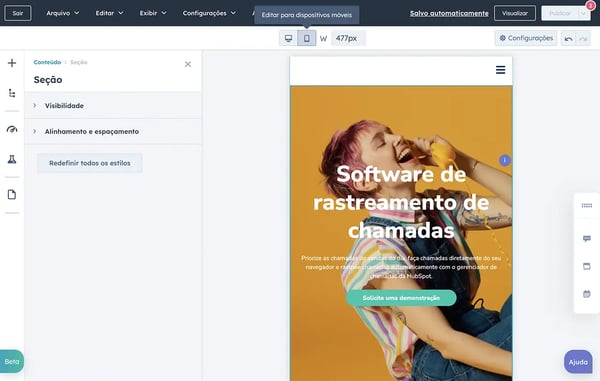
Task: Select the mobile device view icon
Action: point(307,38)
